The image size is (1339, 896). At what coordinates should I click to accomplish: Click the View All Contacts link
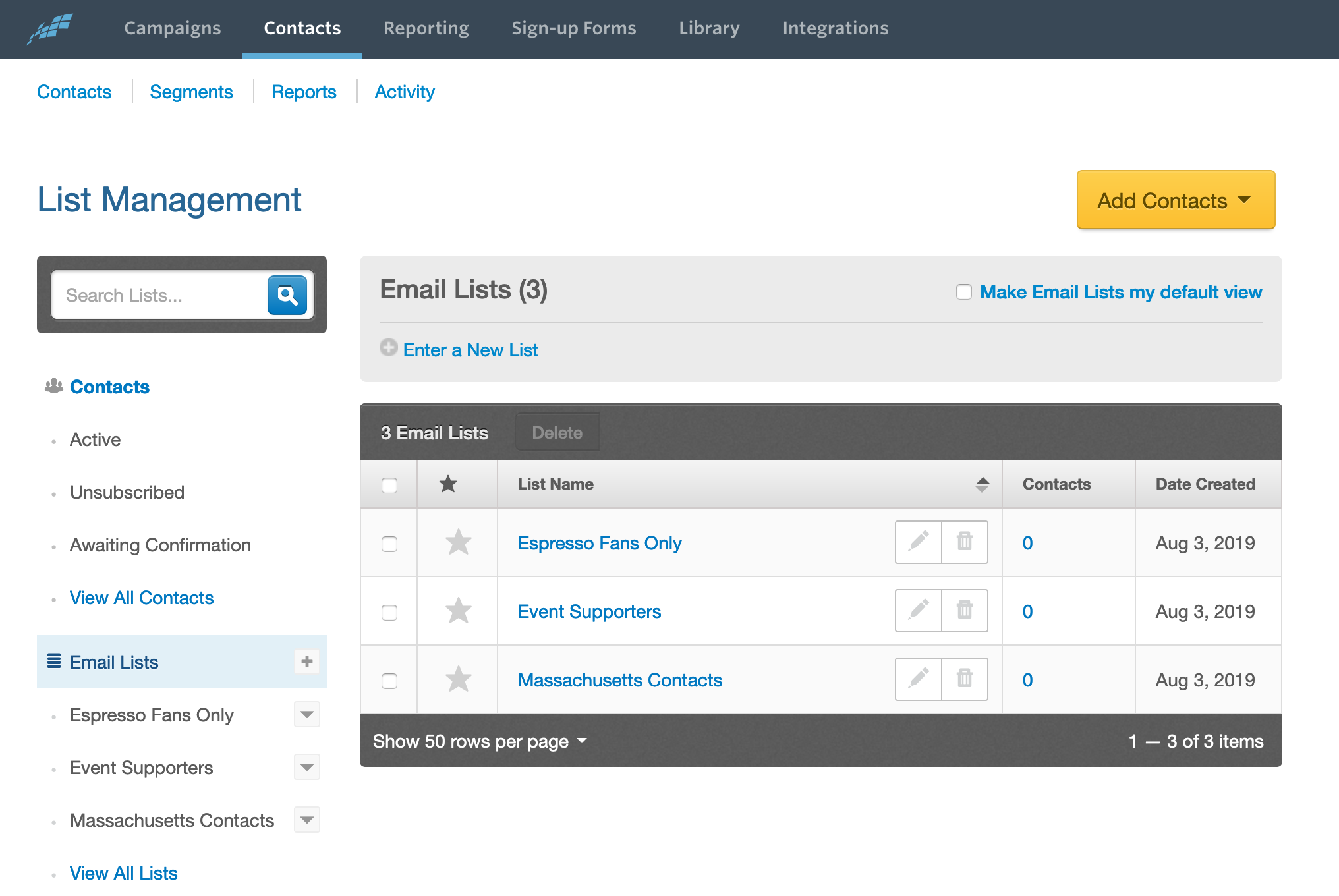click(141, 597)
